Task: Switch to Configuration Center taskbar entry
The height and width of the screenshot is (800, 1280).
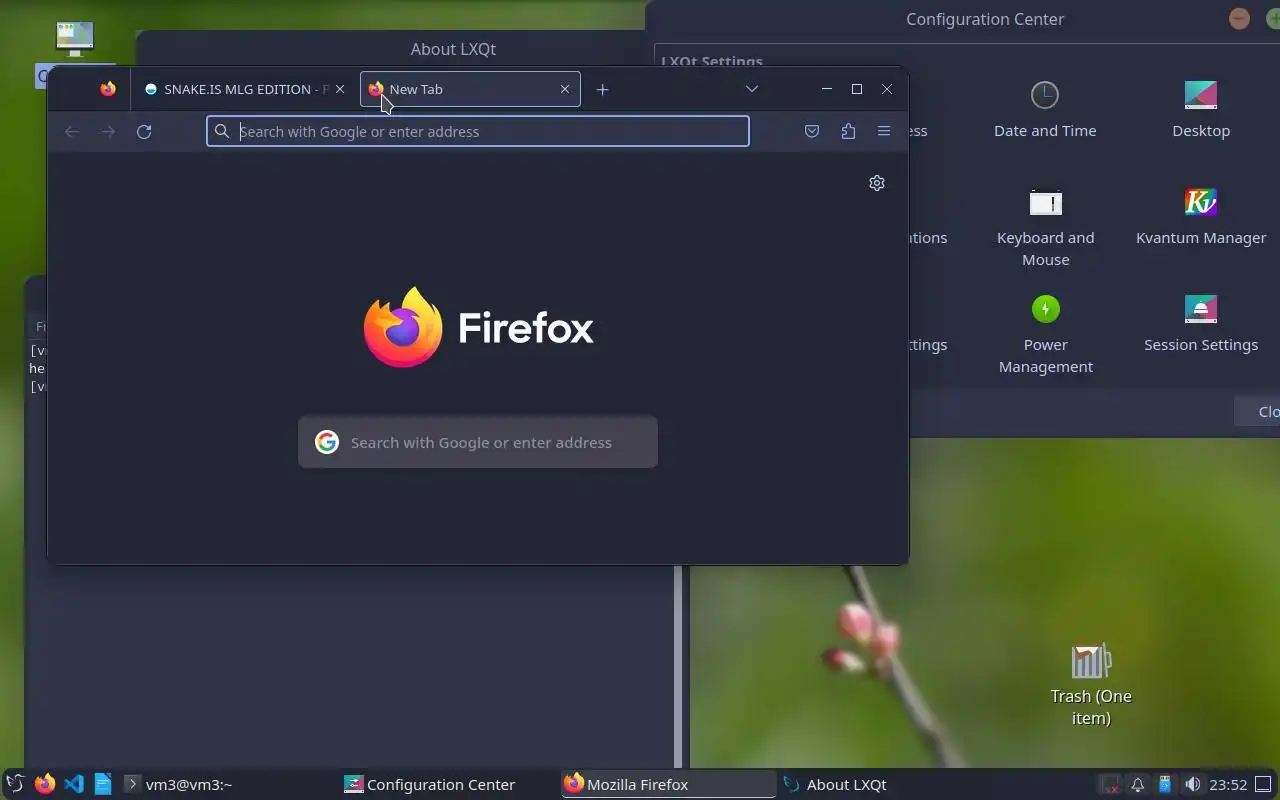Action: tap(448, 784)
